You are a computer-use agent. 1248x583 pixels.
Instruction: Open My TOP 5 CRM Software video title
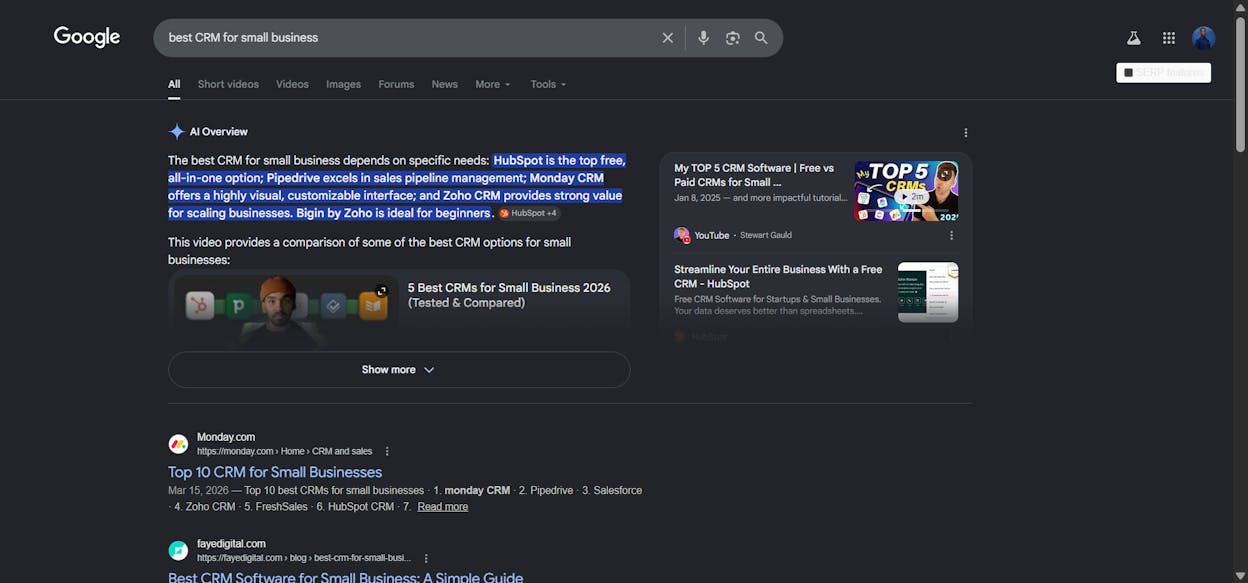[754, 175]
